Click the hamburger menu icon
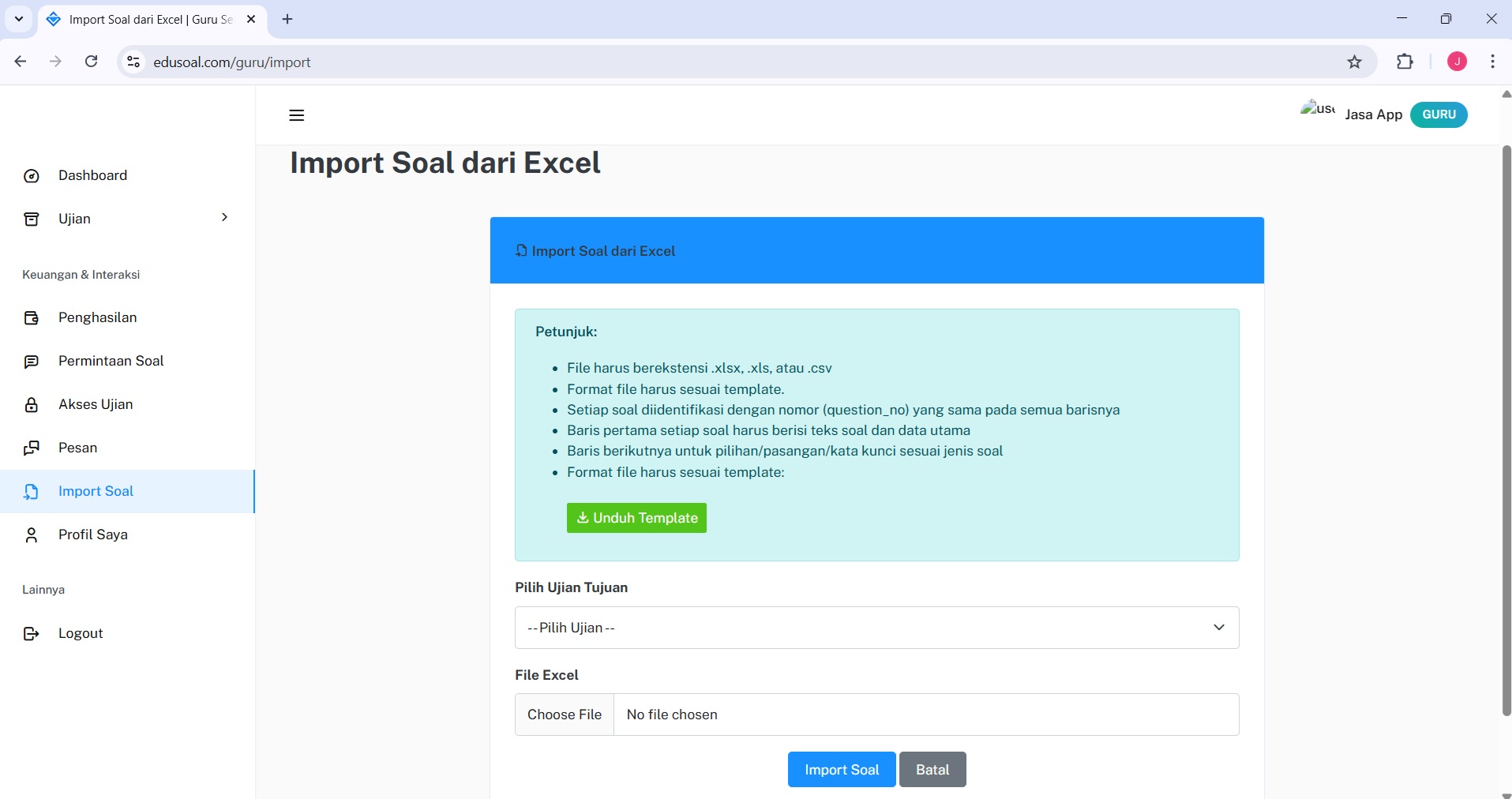Image resolution: width=1512 pixels, height=799 pixels. [297, 115]
